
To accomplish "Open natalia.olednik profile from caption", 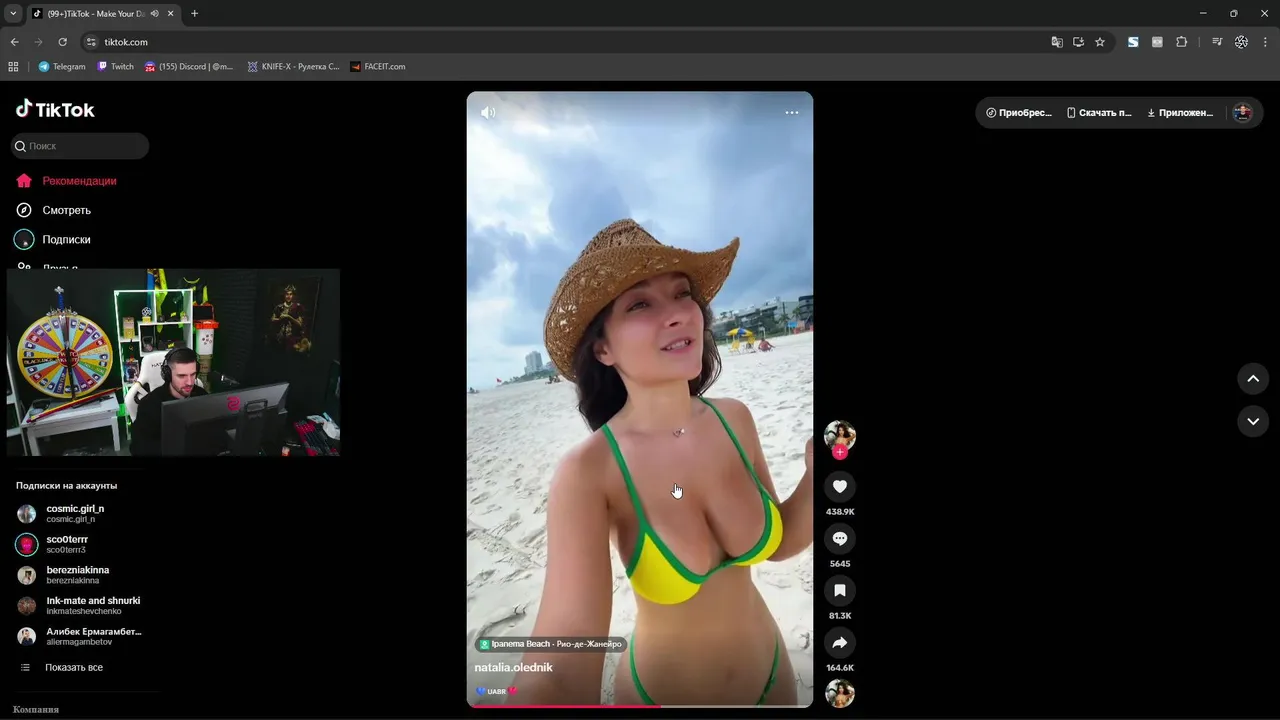I will (x=513, y=667).
